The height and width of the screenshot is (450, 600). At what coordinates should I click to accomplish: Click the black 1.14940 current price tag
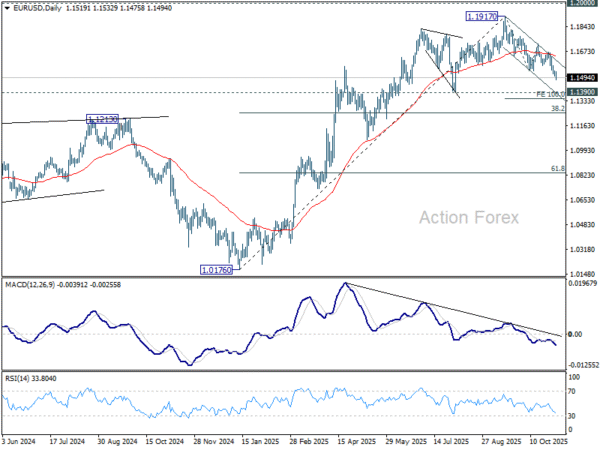click(x=582, y=77)
